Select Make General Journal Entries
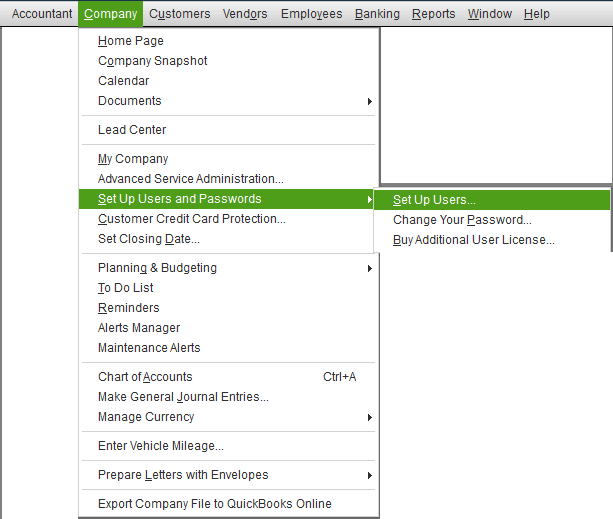Screen dimensions: 613x519 click(183, 397)
